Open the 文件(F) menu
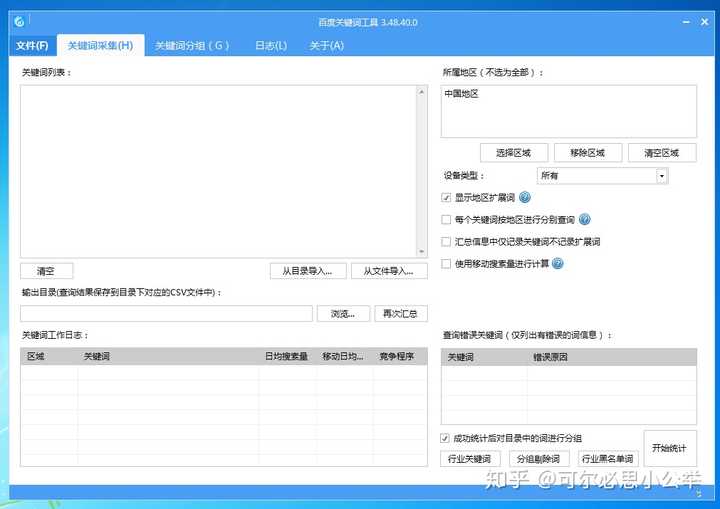Image resolution: width=720 pixels, height=509 pixels. [x=32, y=45]
